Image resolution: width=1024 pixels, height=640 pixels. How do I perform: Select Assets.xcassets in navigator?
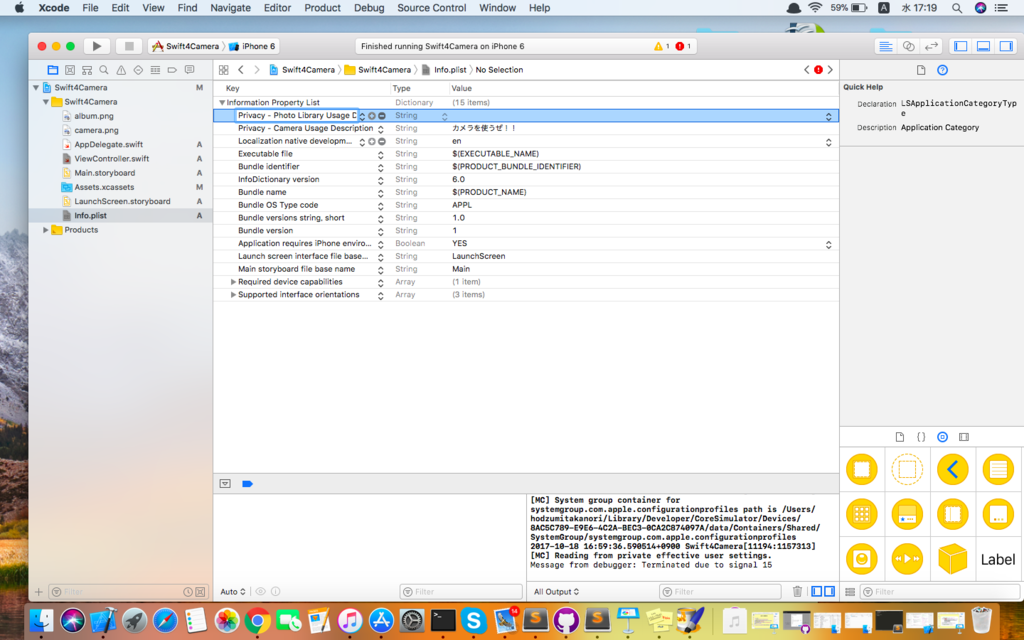(104, 187)
